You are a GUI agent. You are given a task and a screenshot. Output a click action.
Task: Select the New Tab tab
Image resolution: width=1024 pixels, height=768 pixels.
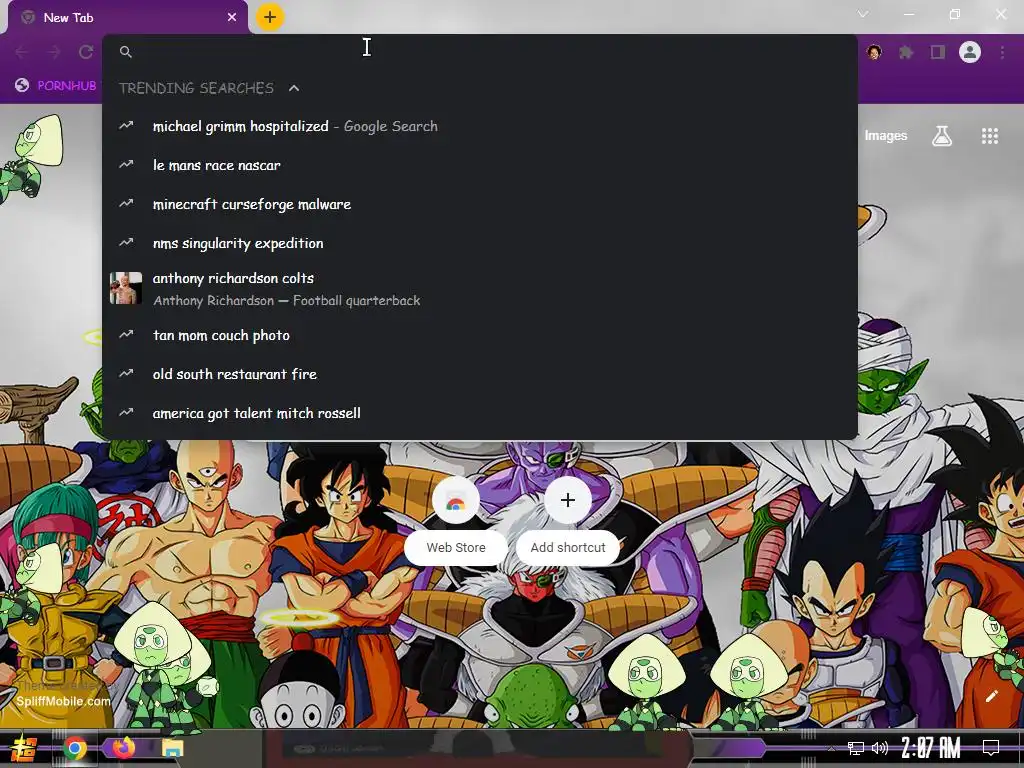pyautogui.click(x=128, y=18)
